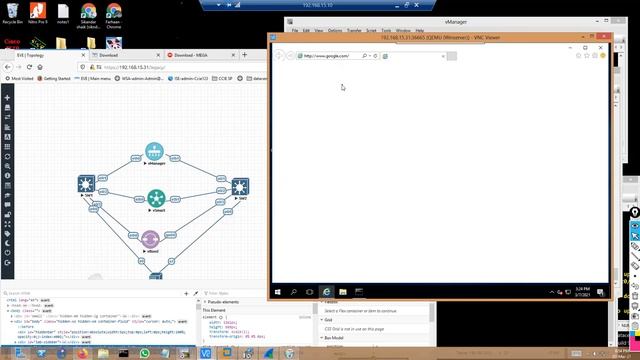This screenshot has height=360, width=640.
Task: Open a new Firefox tab with plus button
Action: click(x=244, y=55)
